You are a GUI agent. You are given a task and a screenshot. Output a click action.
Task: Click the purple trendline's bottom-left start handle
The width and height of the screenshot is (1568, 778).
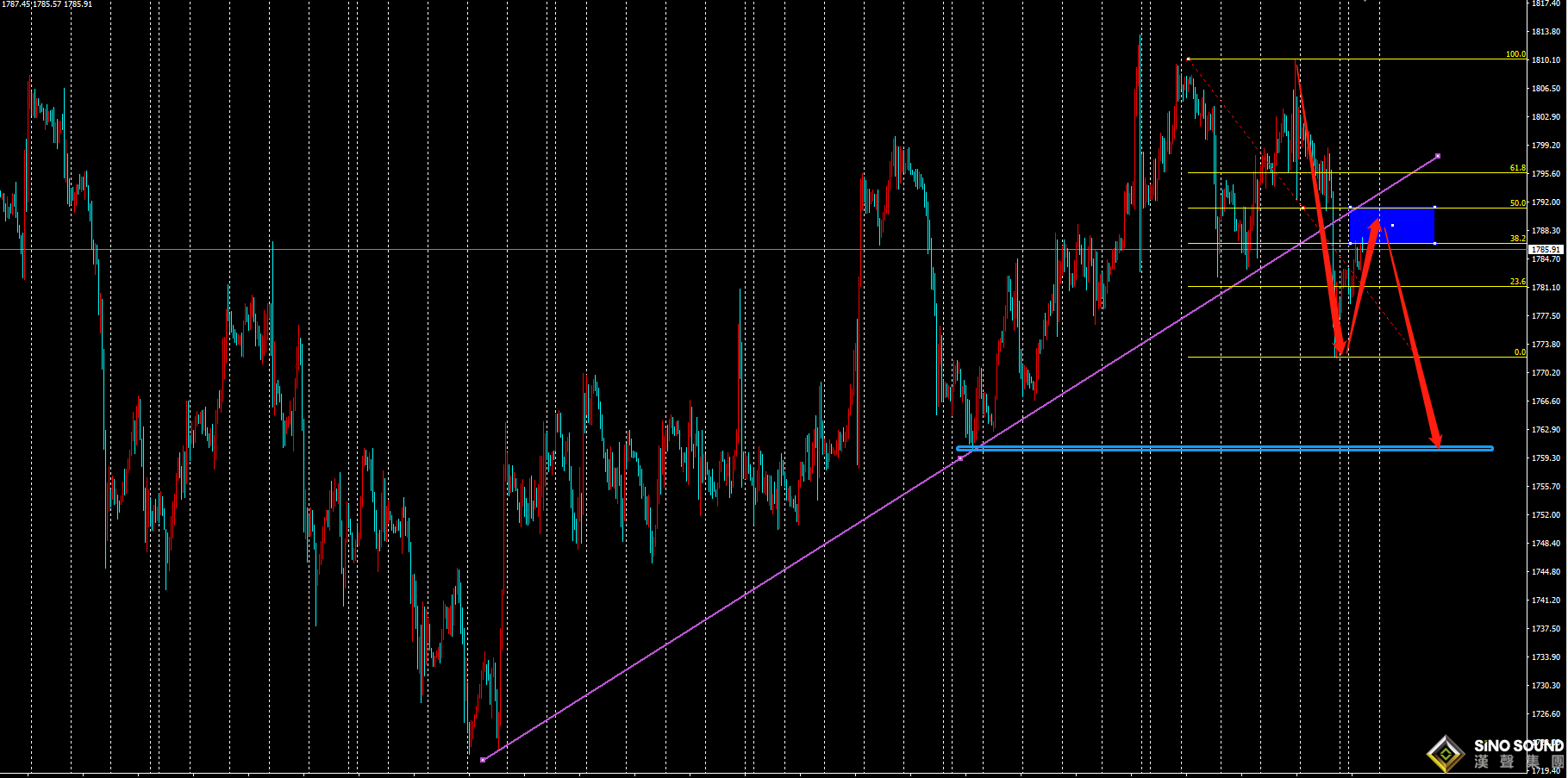coord(483,760)
